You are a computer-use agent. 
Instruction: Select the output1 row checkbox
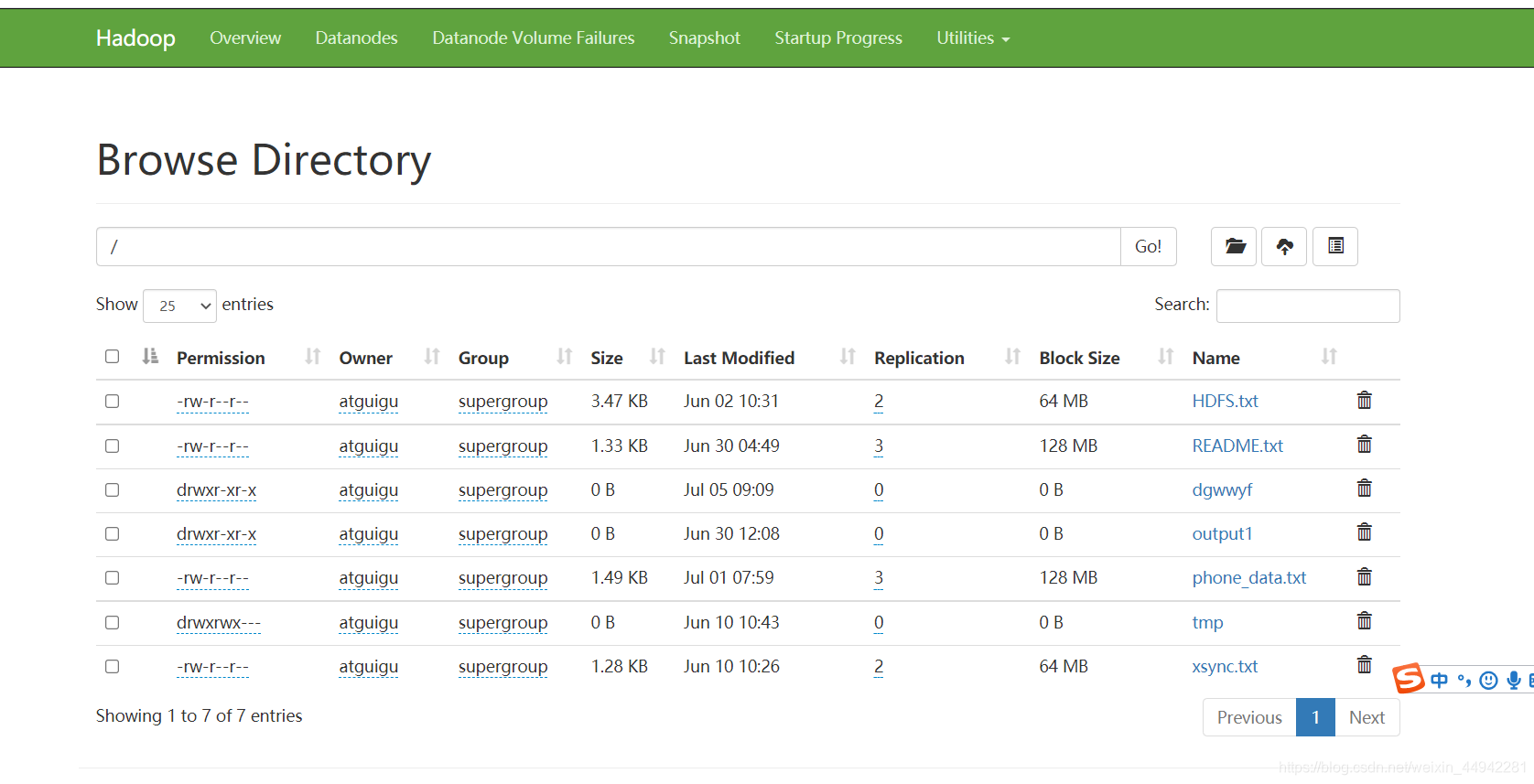(x=112, y=534)
